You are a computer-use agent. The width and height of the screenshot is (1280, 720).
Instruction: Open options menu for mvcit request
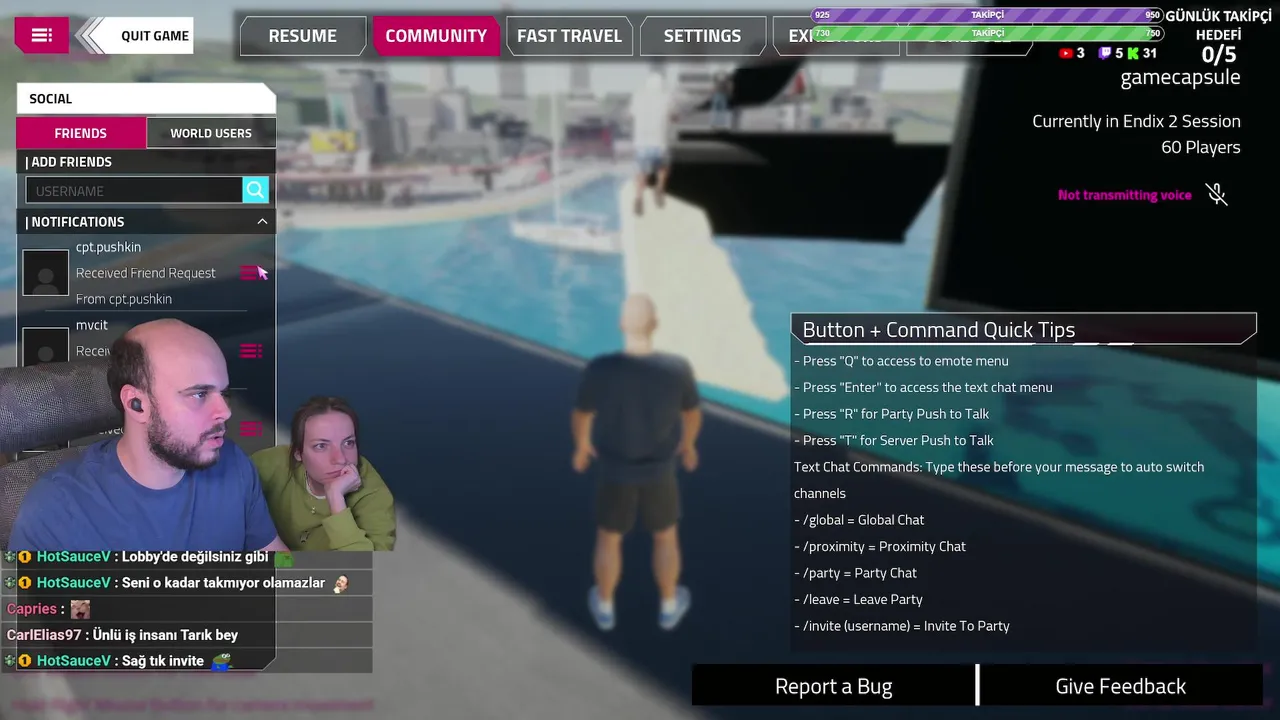click(x=250, y=350)
